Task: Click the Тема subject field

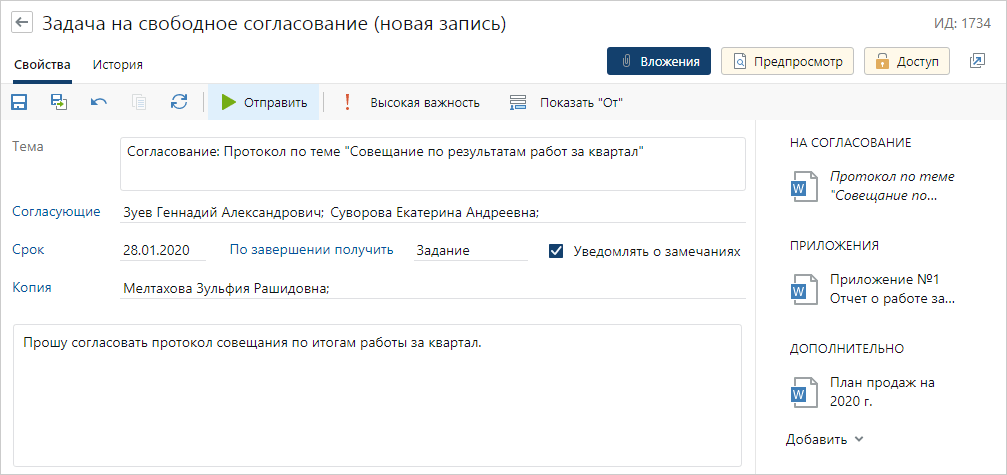Action: pos(433,164)
